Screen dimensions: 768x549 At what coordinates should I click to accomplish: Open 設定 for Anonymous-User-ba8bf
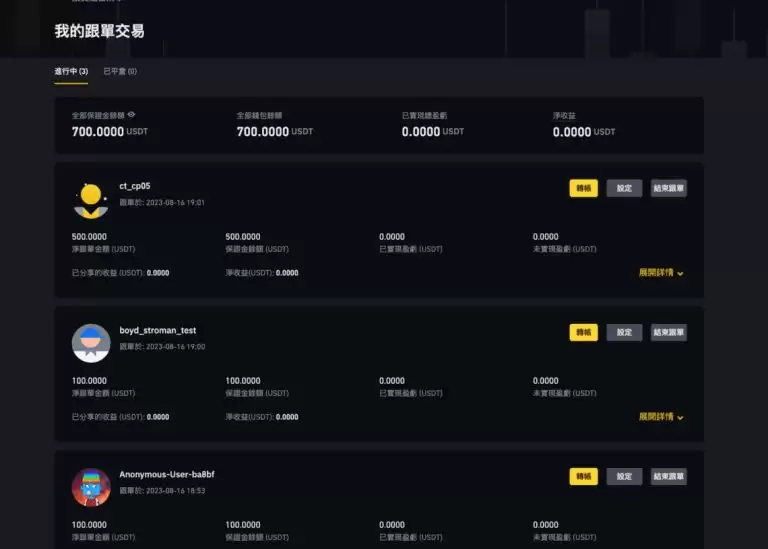coord(624,477)
